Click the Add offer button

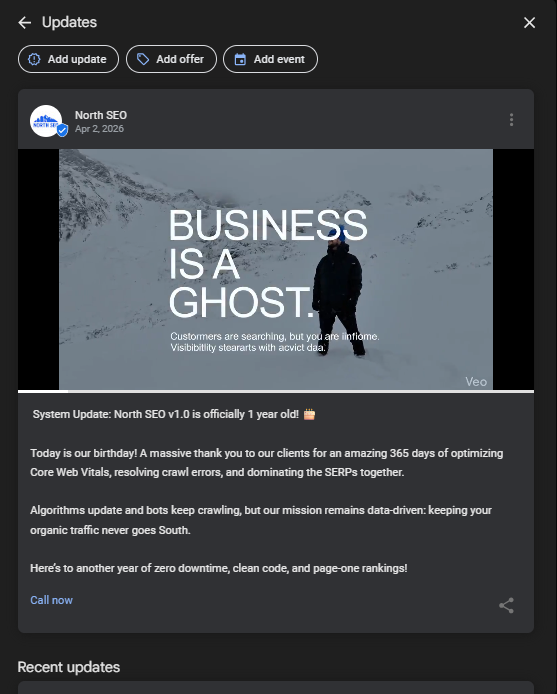(x=171, y=59)
